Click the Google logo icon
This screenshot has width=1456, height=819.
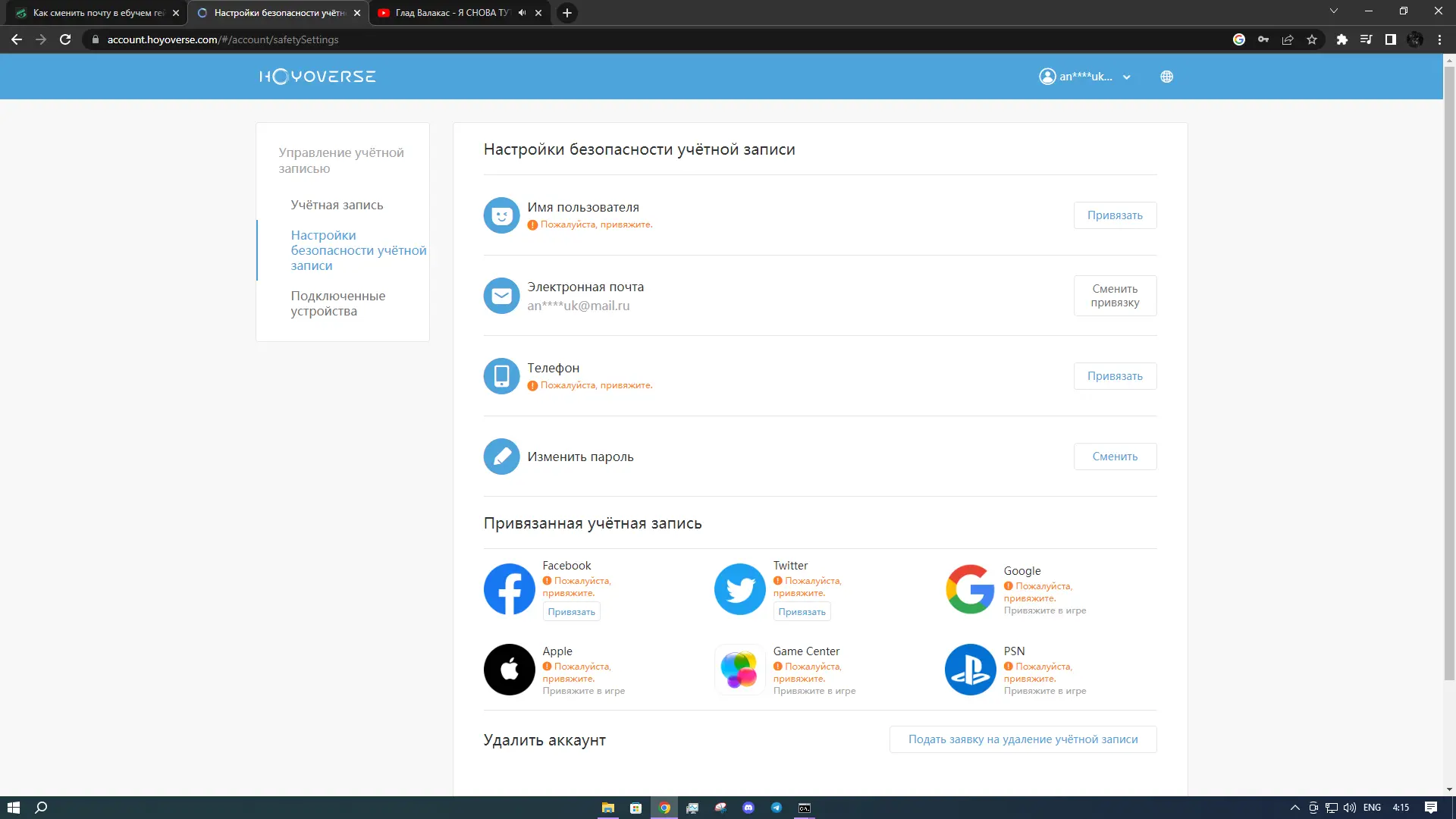coord(970,589)
